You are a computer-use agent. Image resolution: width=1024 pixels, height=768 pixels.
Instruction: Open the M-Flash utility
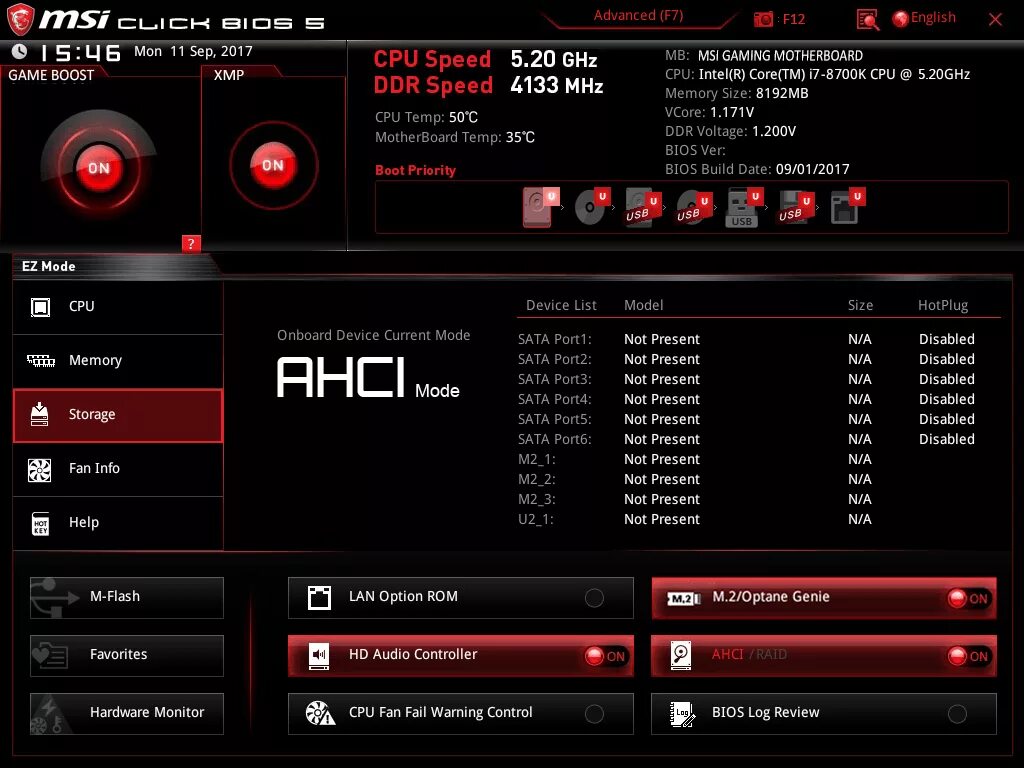[127, 598]
